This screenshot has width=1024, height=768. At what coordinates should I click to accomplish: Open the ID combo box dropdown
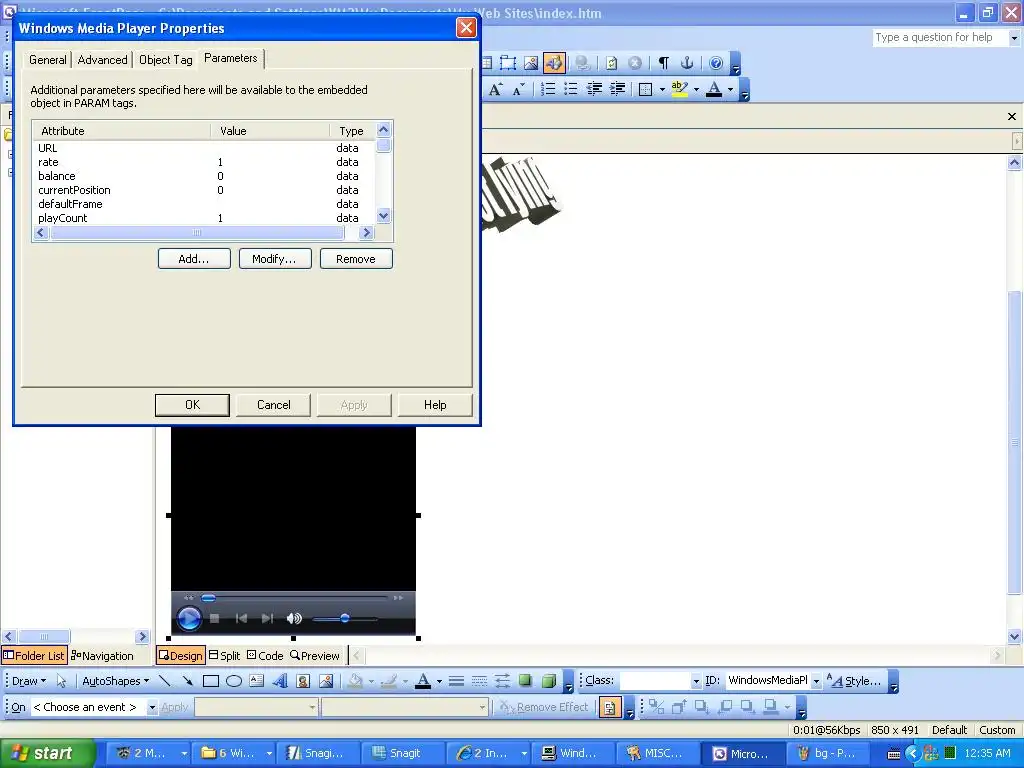pos(816,681)
